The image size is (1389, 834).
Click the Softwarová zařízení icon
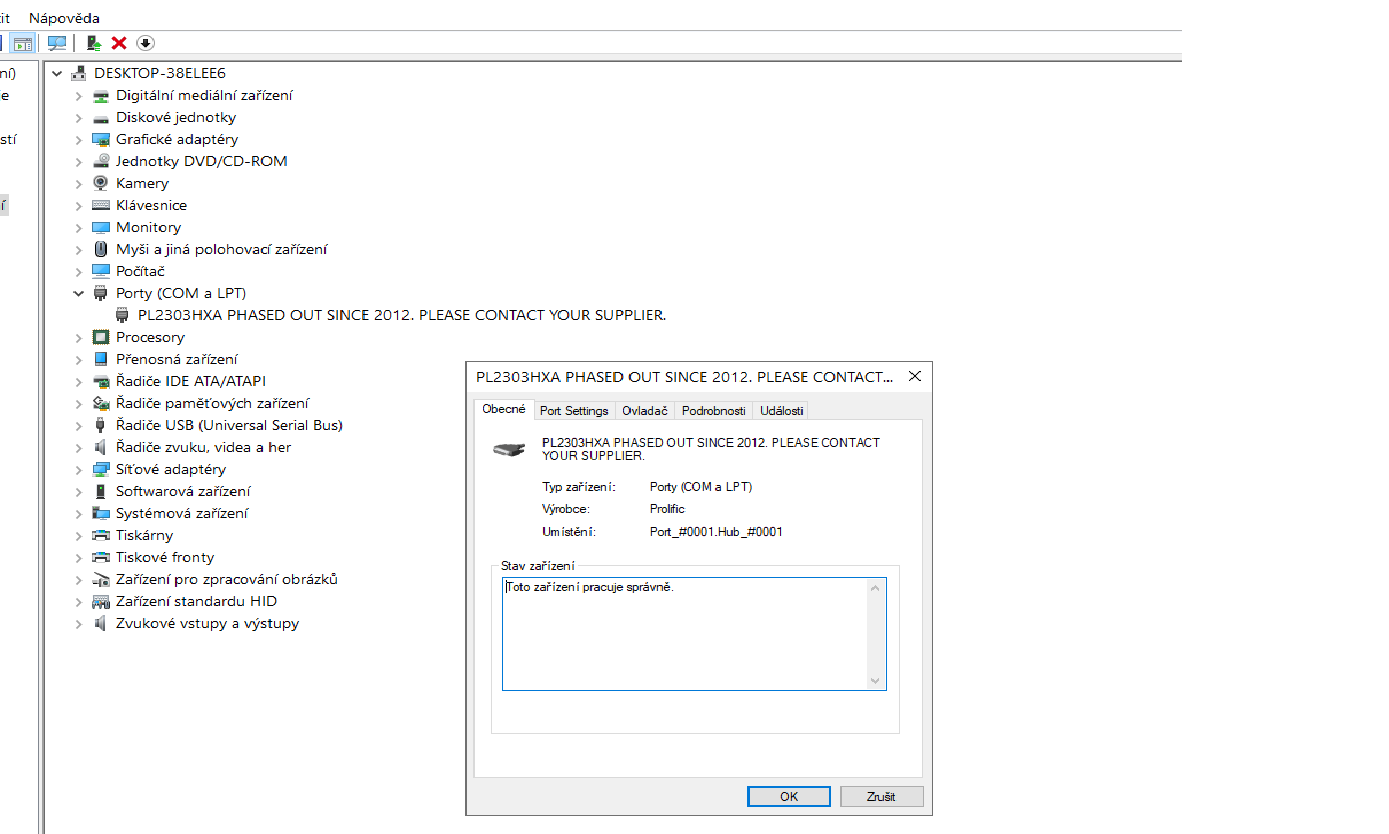(x=100, y=491)
